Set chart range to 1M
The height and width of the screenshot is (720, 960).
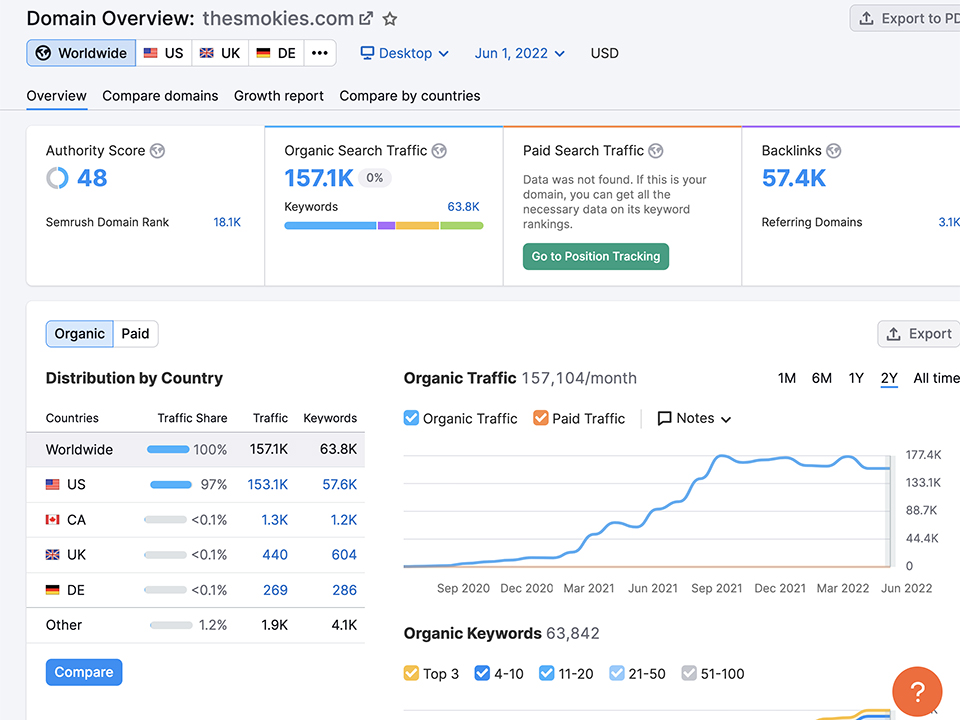[787, 378]
